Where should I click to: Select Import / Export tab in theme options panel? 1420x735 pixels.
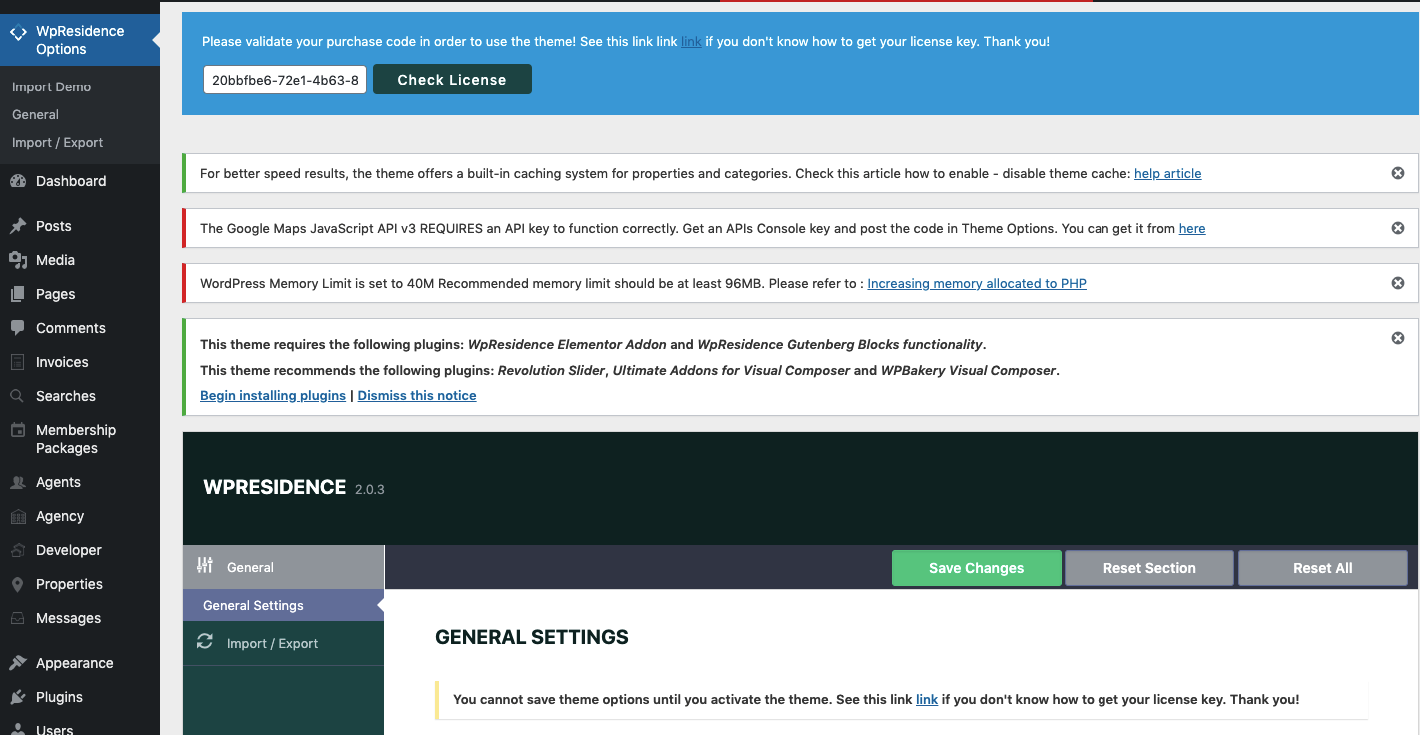[284, 643]
